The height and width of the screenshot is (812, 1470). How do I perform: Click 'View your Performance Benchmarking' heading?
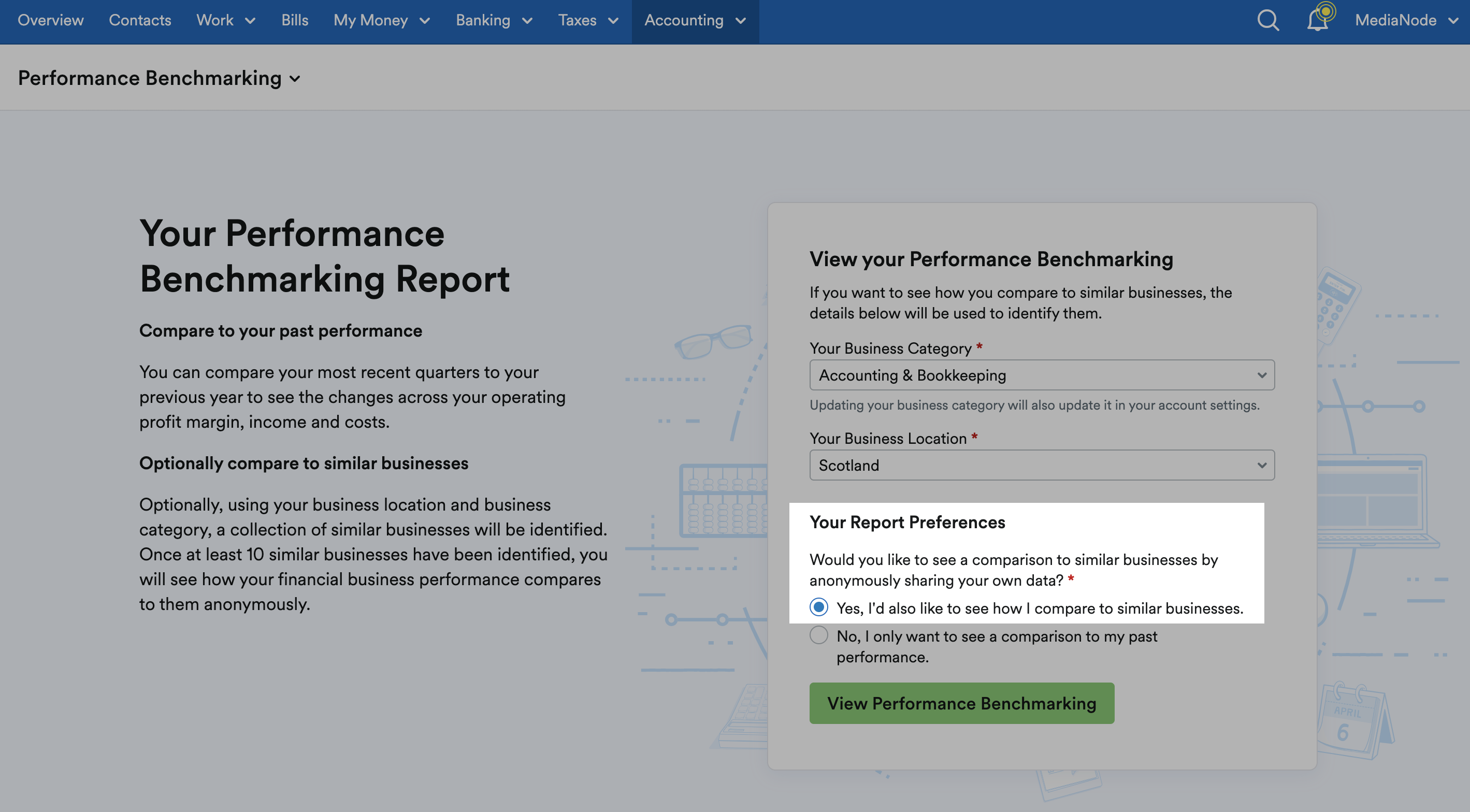point(991,259)
